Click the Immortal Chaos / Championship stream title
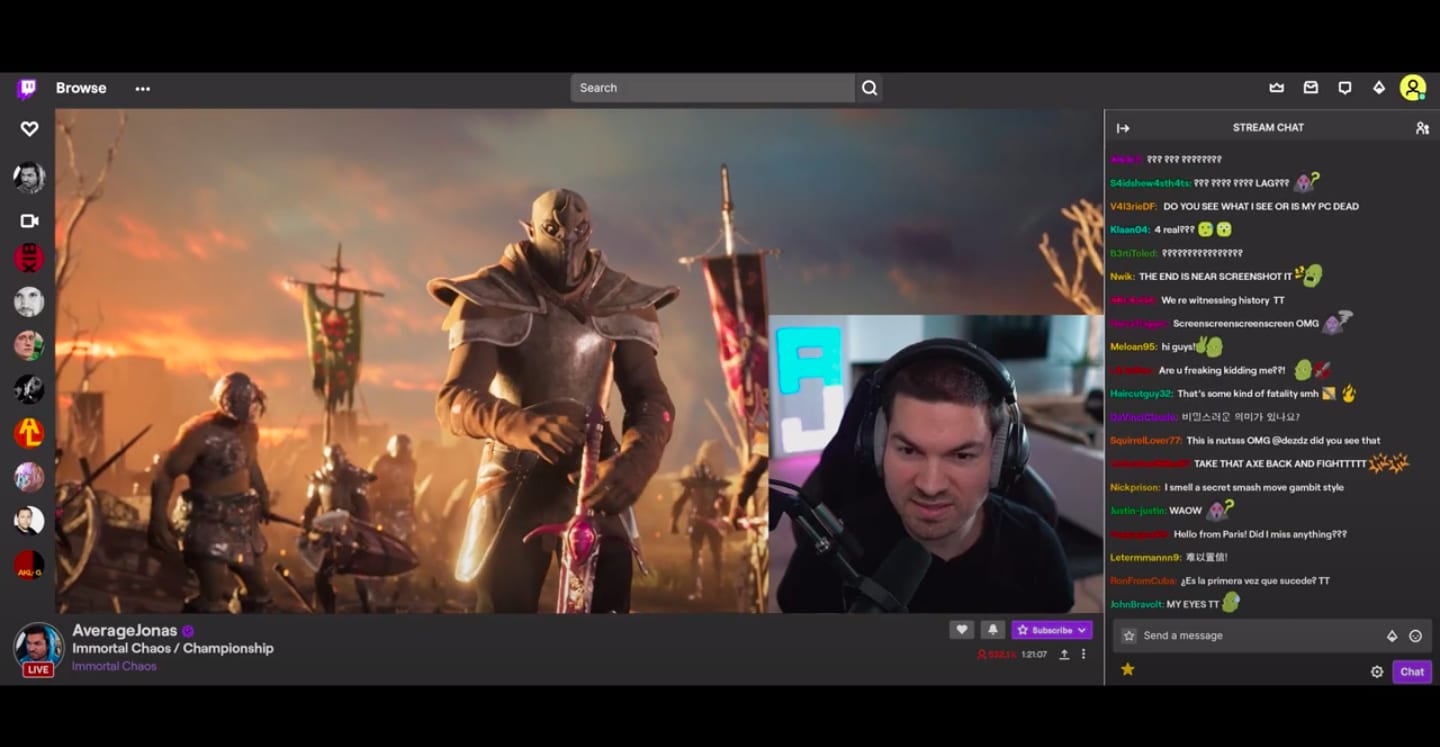The height and width of the screenshot is (747, 1440). (x=173, y=648)
